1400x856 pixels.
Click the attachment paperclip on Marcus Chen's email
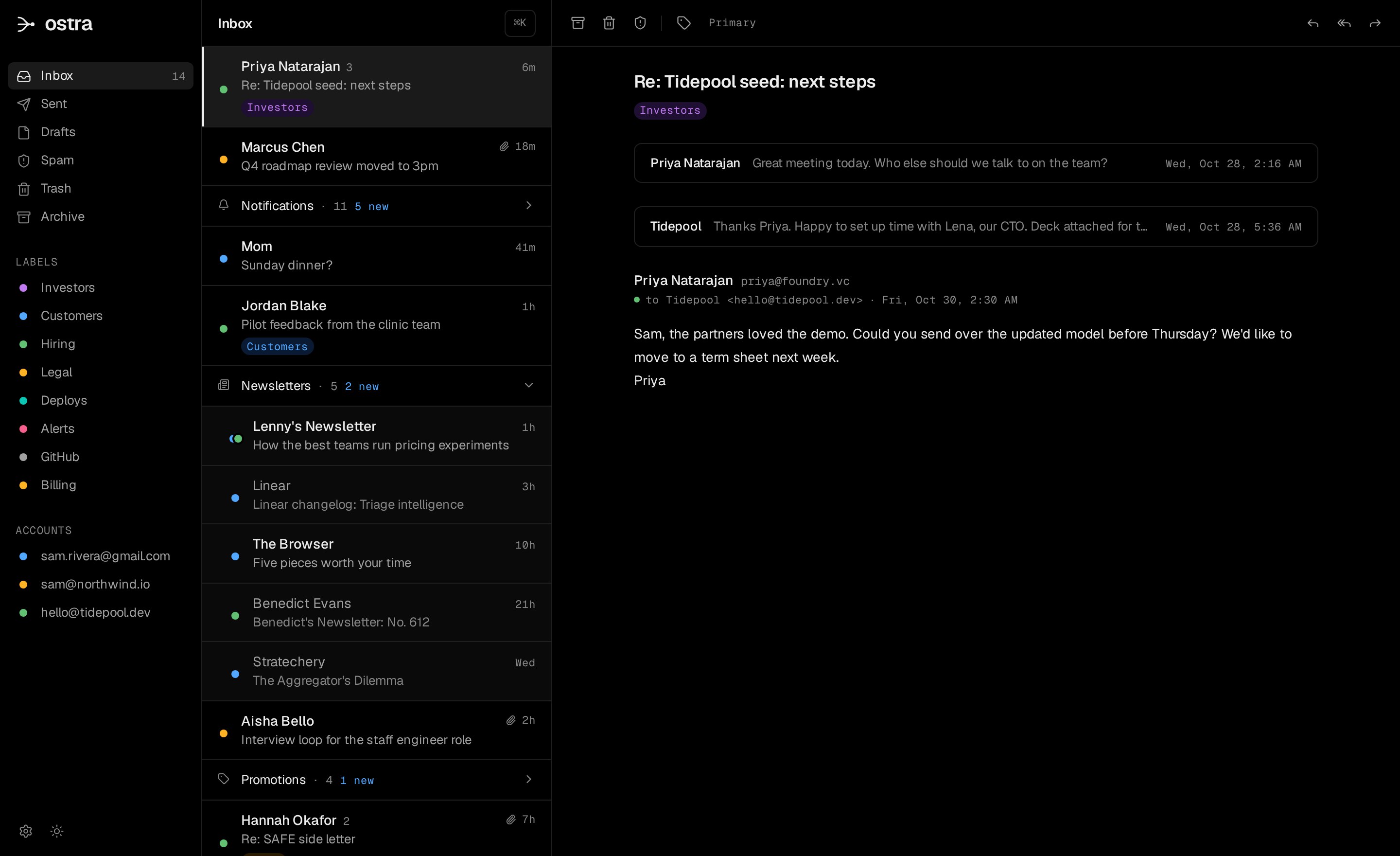click(504, 146)
